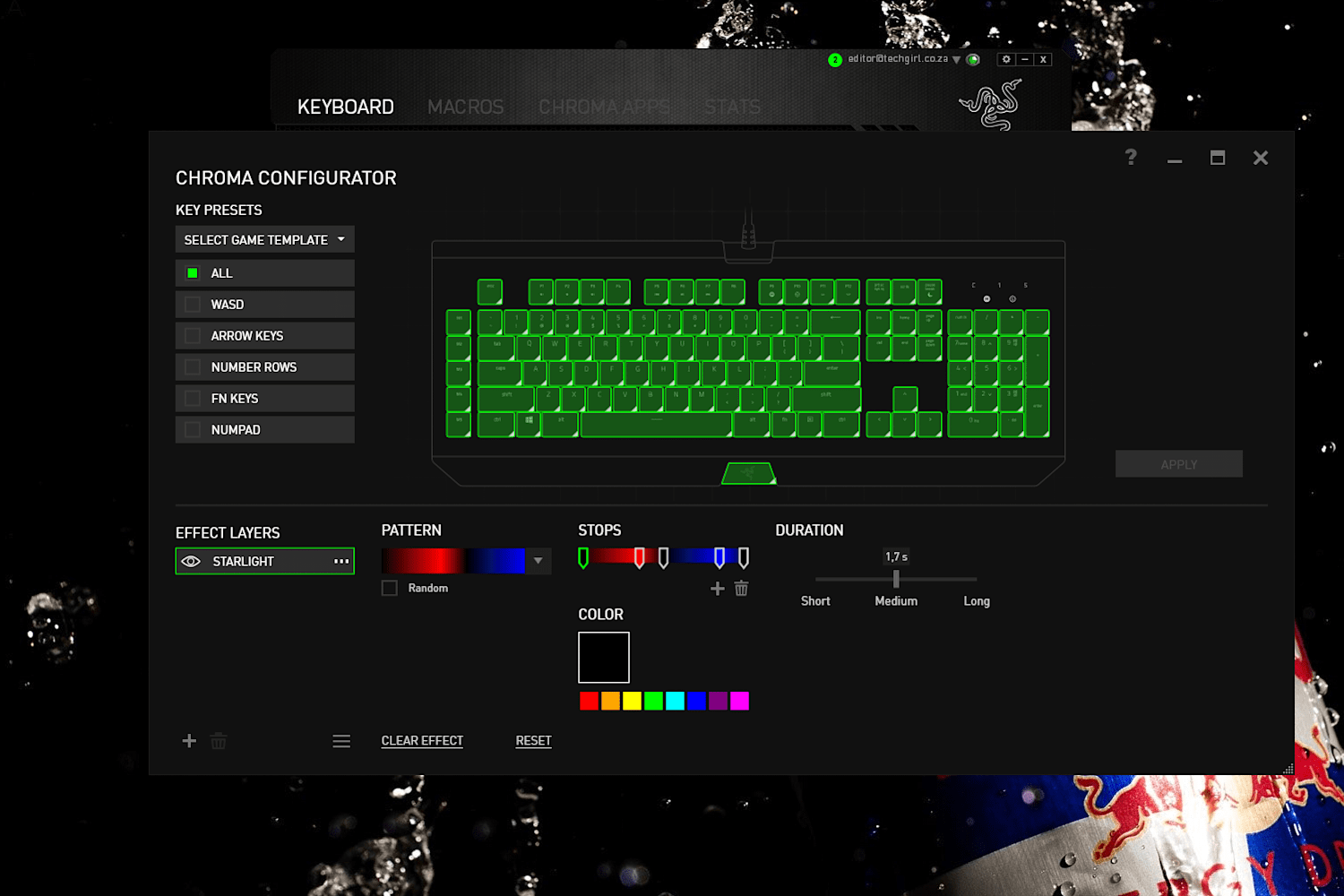This screenshot has height=896, width=1344.
Task: Click the Razer Synapse settings gear icon
Action: pos(1006,59)
